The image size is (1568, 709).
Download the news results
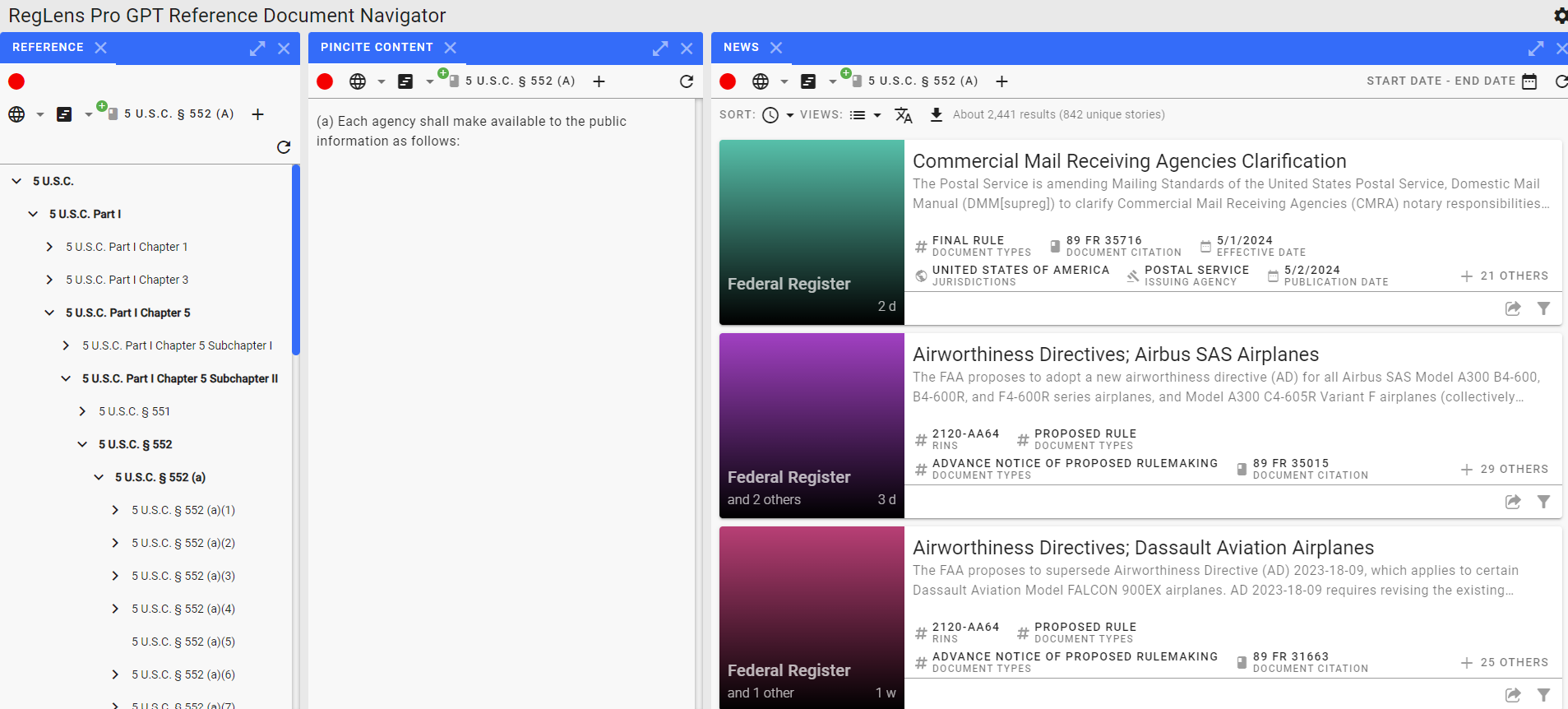[x=936, y=115]
